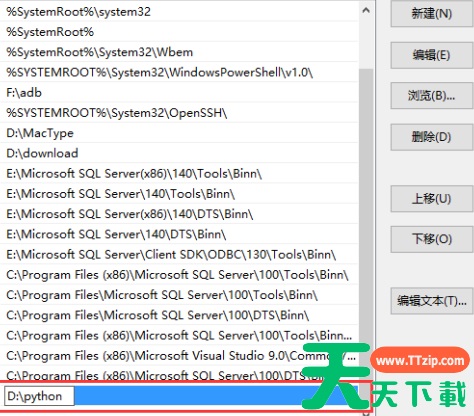Click the D:\python edit field
Image resolution: width=474 pixels, height=416 pixels.
click(39, 396)
